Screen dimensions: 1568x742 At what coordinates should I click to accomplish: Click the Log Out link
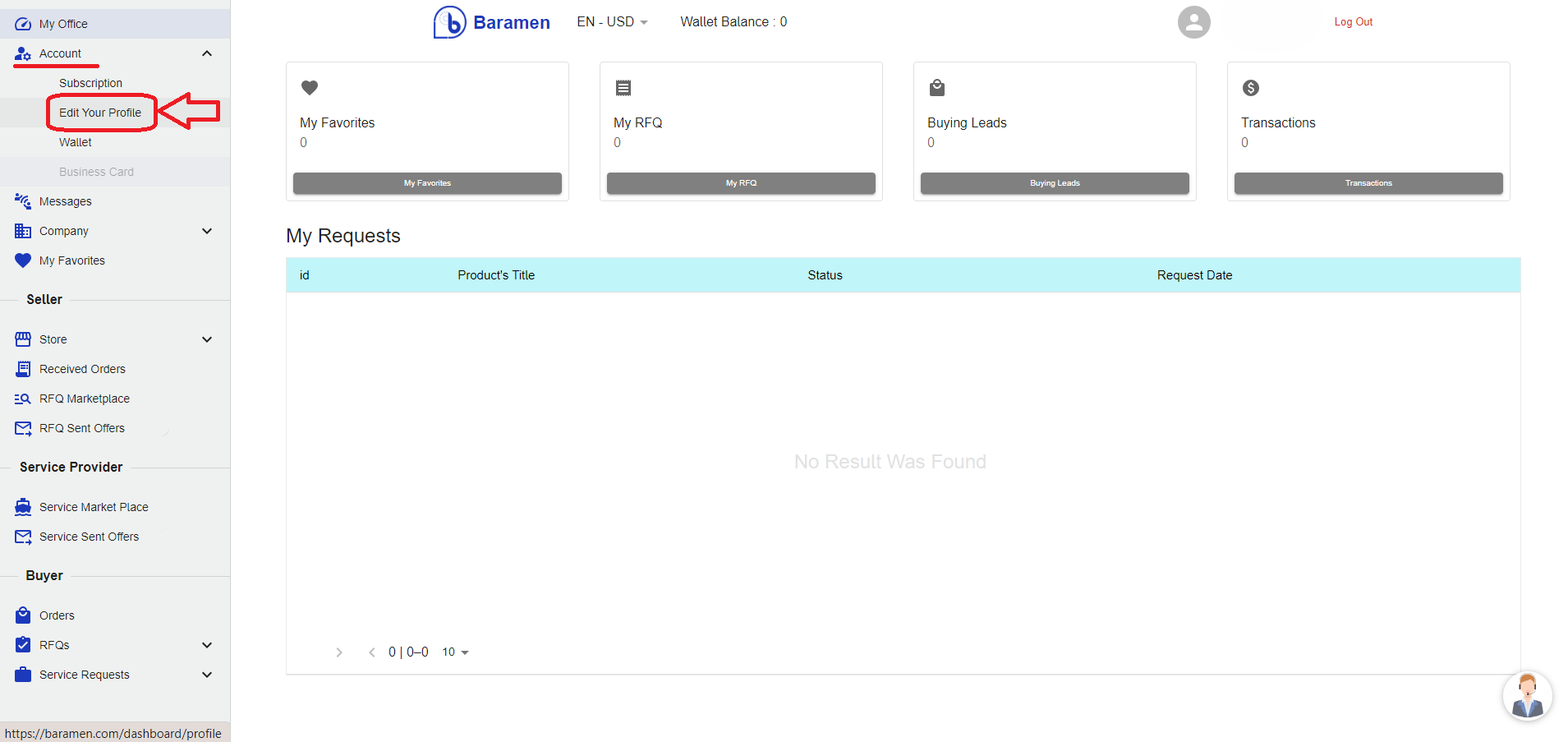(1354, 22)
